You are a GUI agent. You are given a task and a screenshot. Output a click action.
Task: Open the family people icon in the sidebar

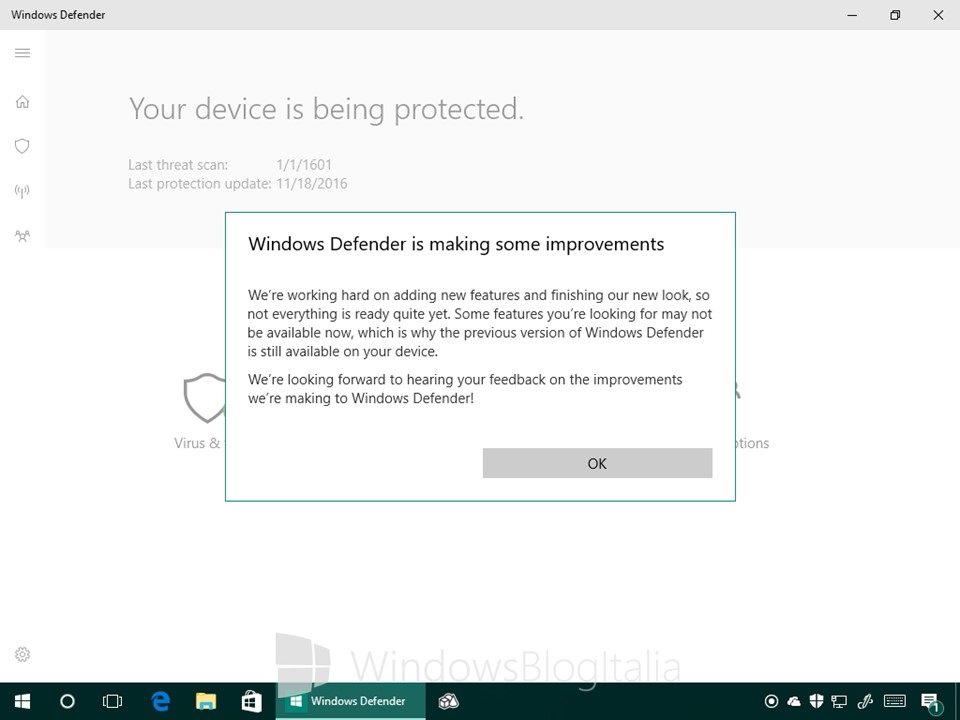[22, 236]
